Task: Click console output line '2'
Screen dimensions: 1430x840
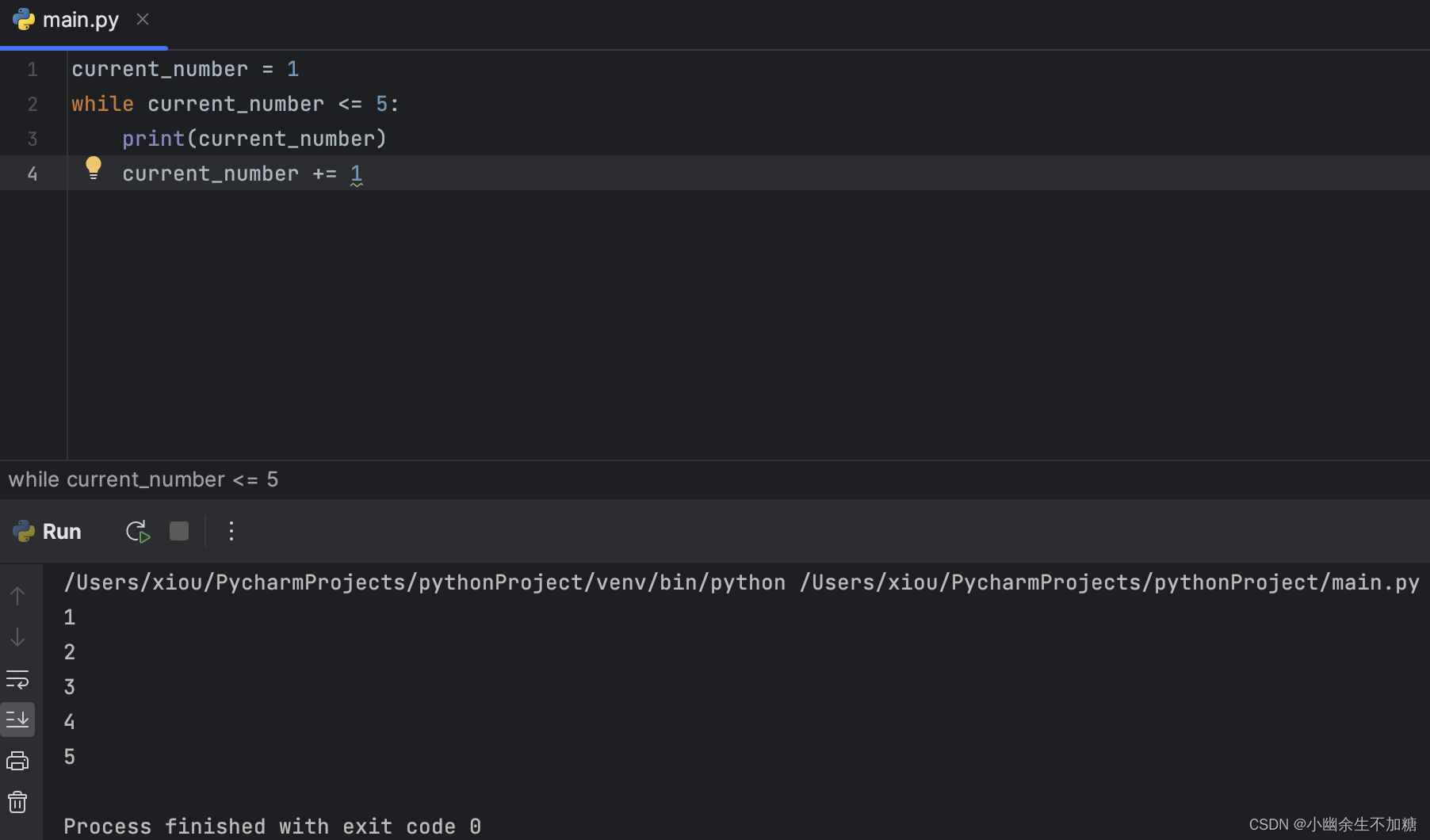Action: [x=70, y=652]
